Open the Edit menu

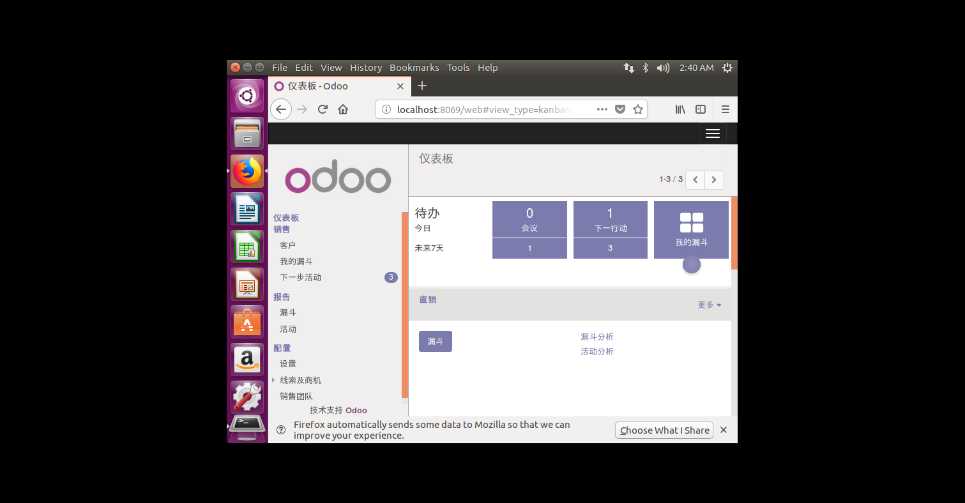click(303, 68)
